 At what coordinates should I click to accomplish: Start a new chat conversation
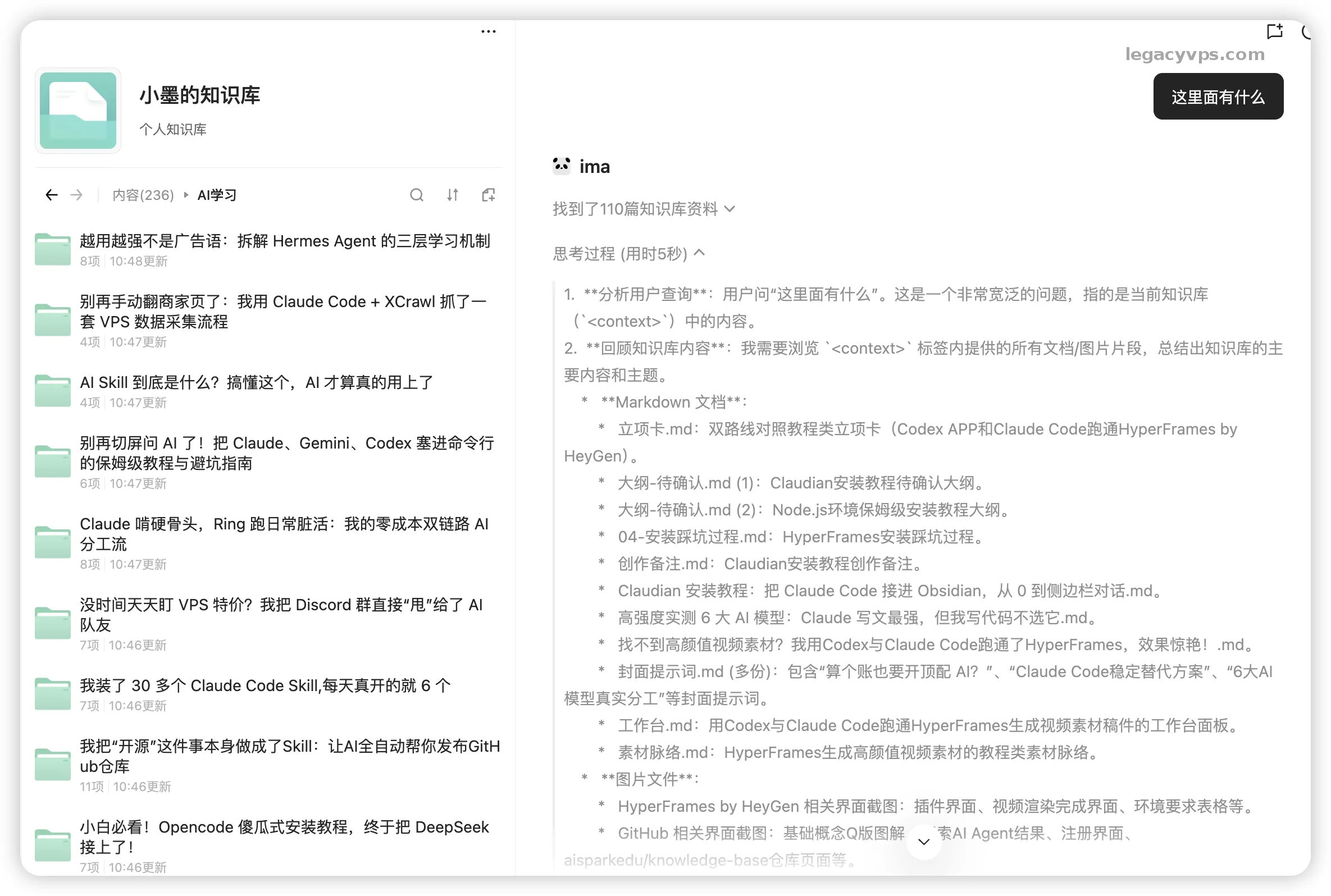click(x=1274, y=31)
